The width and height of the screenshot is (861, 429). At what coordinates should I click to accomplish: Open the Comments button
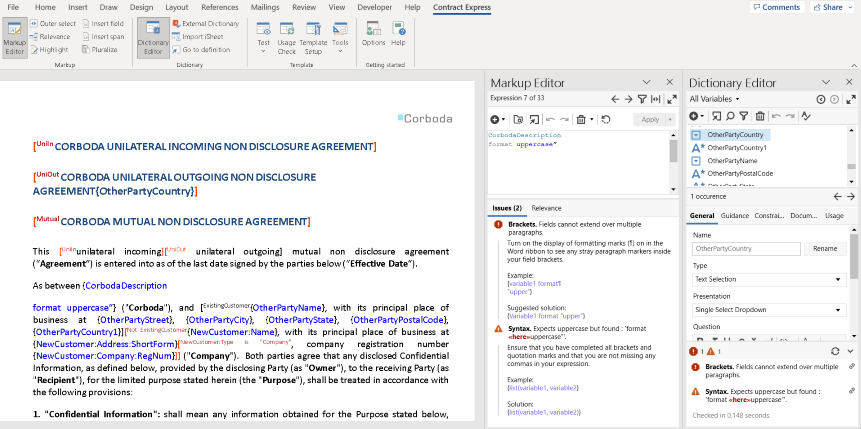(x=776, y=7)
